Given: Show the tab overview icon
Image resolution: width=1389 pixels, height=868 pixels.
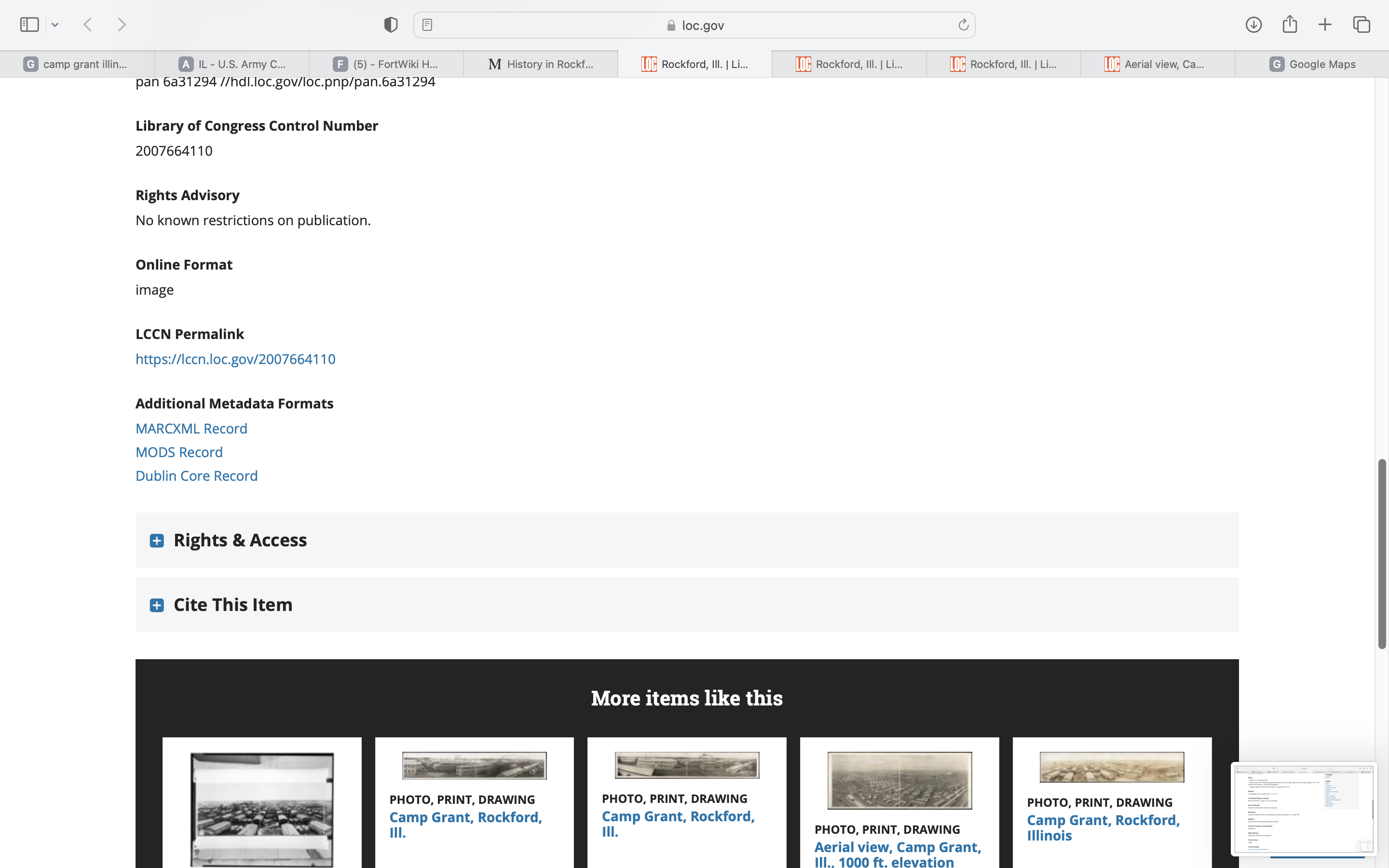Looking at the screenshot, I should click(x=1362, y=25).
